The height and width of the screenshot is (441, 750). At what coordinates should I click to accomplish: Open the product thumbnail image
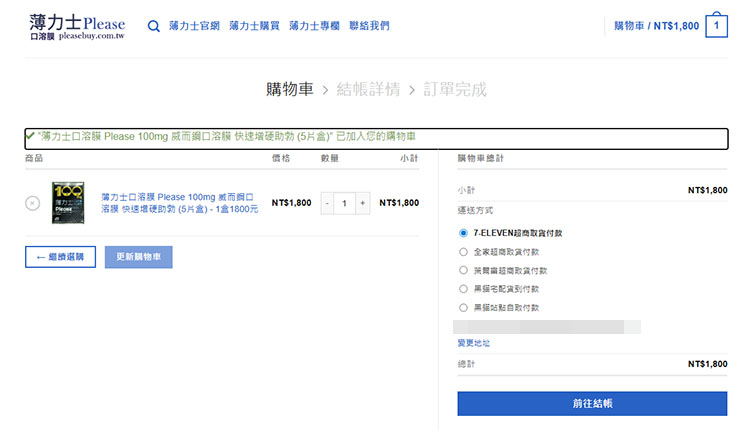pos(68,203)
